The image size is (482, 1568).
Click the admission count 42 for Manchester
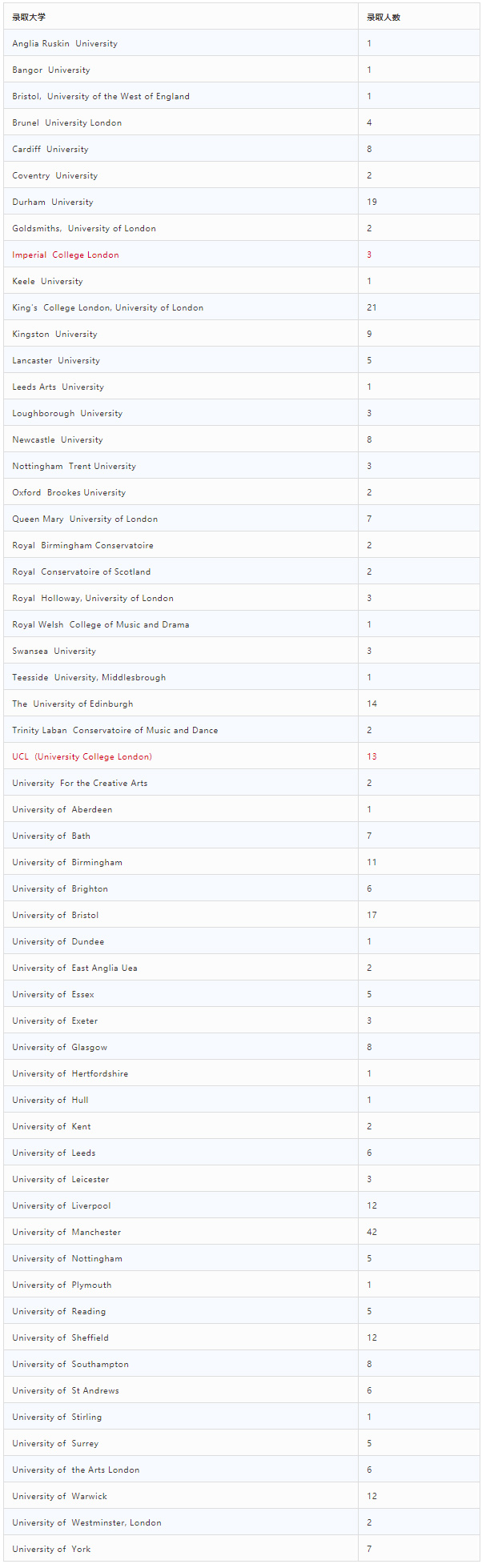(372, 1232)
